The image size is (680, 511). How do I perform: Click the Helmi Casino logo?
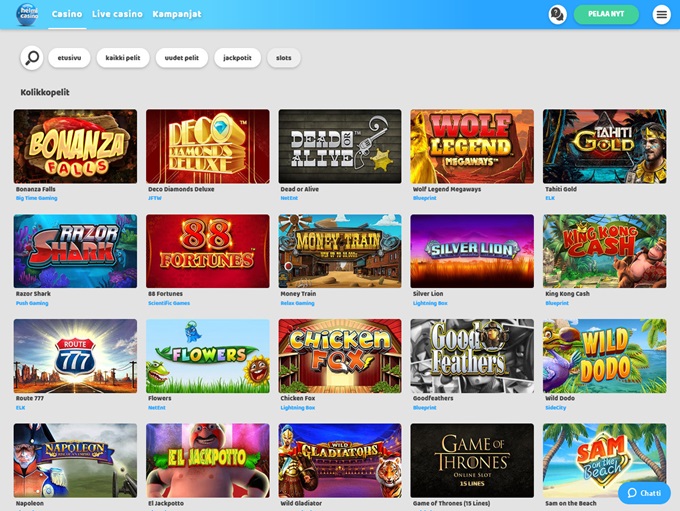tap(27, 14)
